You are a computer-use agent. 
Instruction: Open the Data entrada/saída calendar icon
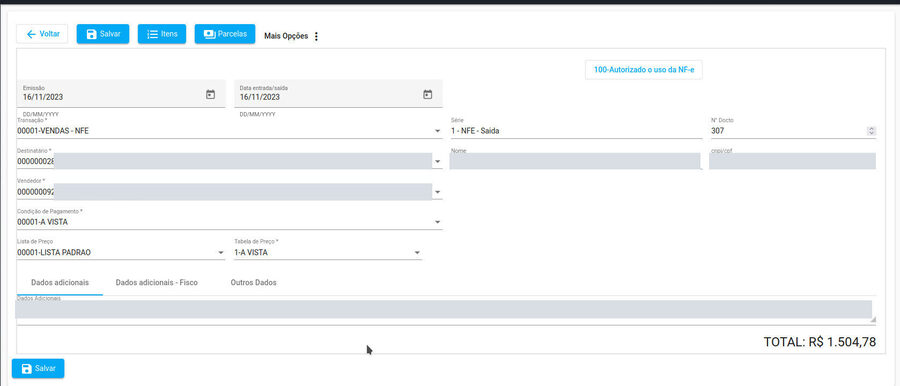coord(427,95)
